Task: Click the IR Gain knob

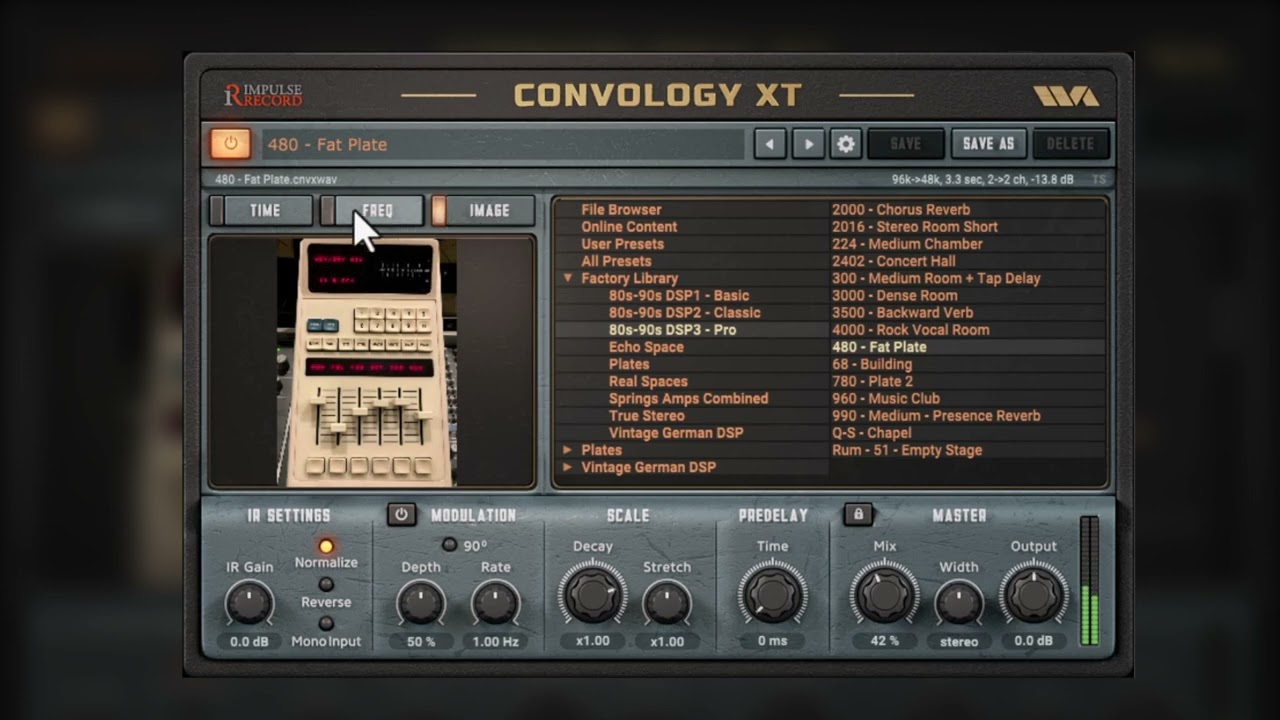Action: [x=249, y=603]
